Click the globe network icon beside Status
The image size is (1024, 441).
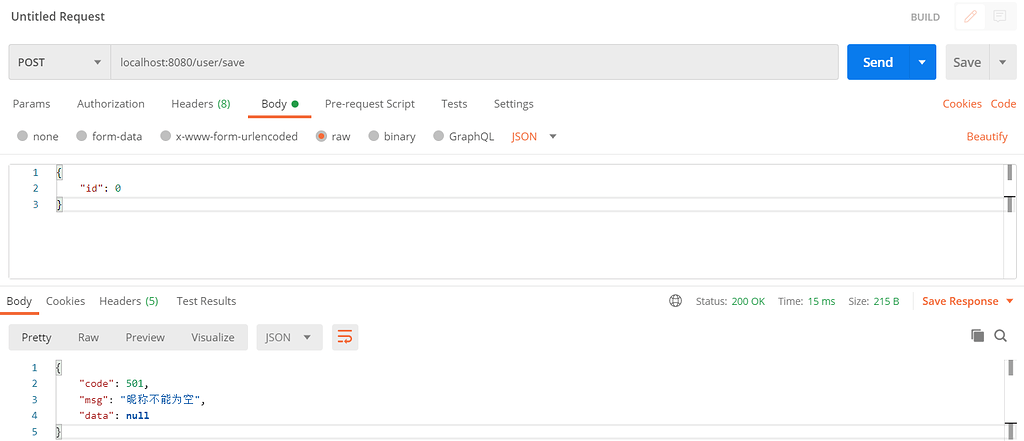[x=675, y=301]
